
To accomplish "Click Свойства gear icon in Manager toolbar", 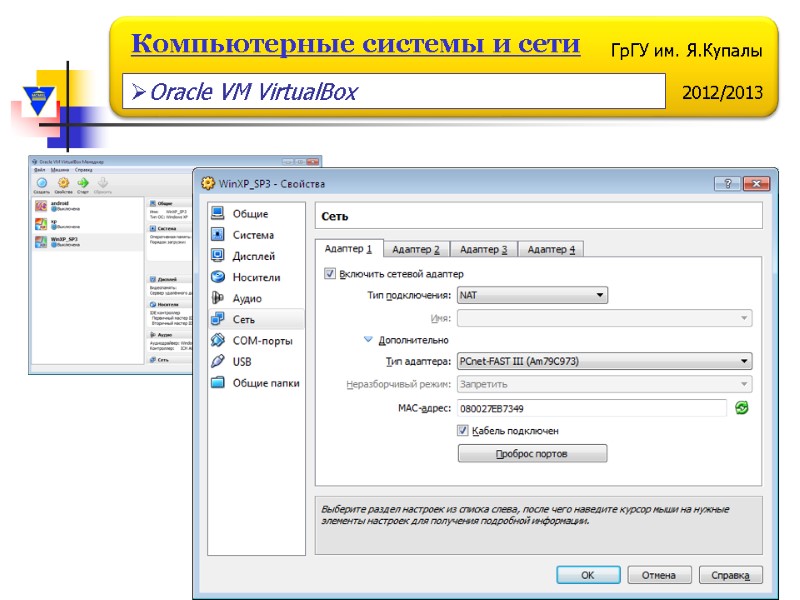I will [63, 183].
